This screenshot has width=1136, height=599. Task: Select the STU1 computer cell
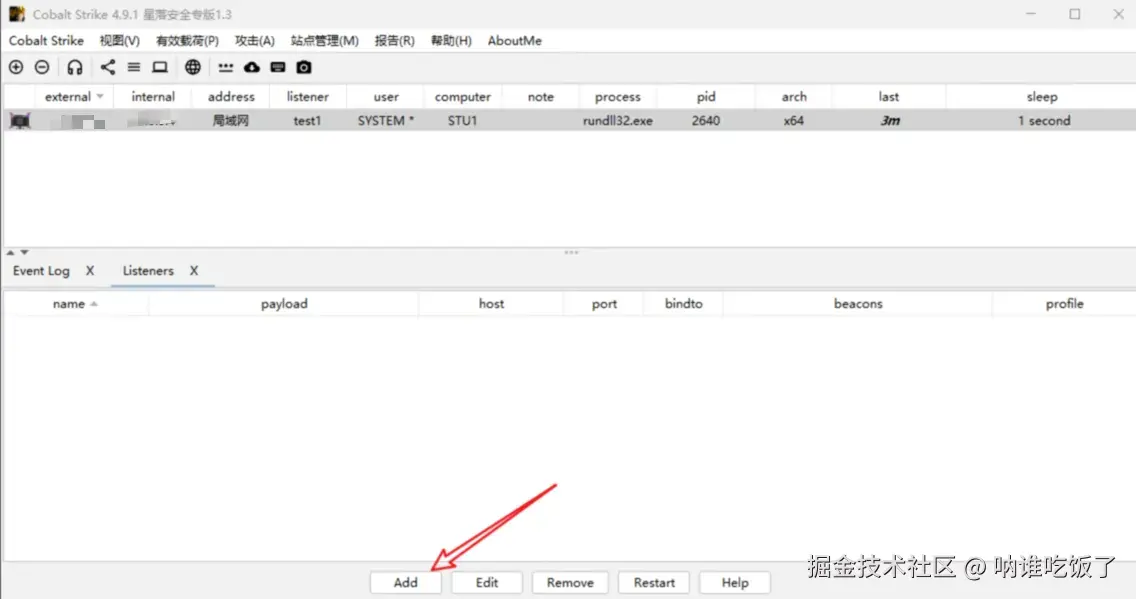pos(463,121)
